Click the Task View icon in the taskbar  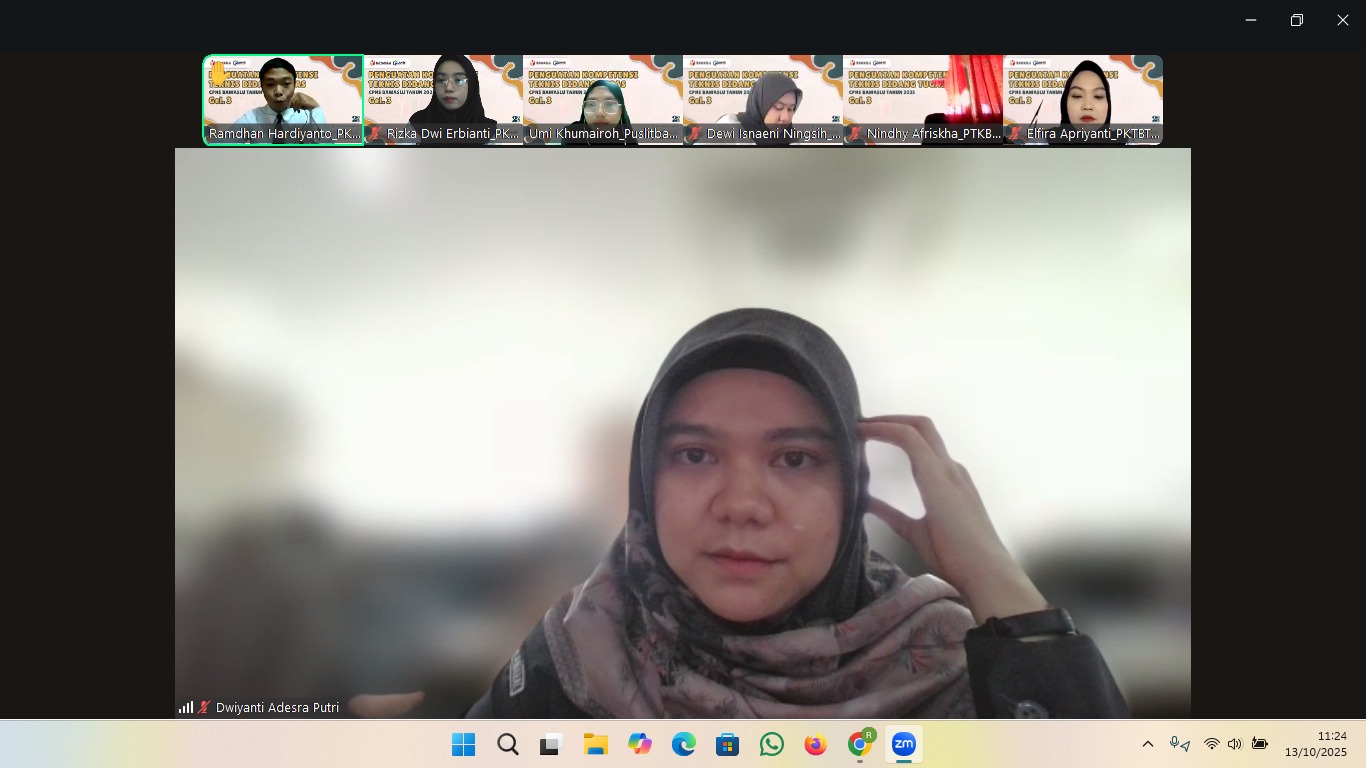click(x=551, y=744)
